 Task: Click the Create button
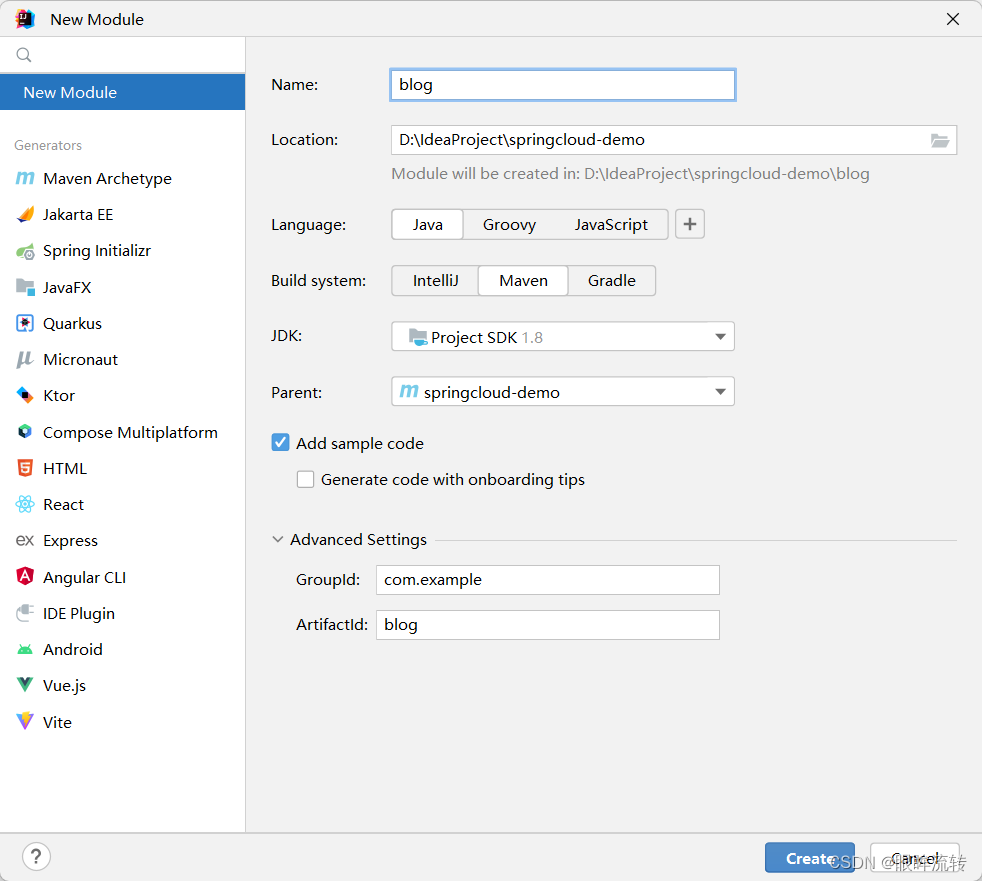[809, 858]
